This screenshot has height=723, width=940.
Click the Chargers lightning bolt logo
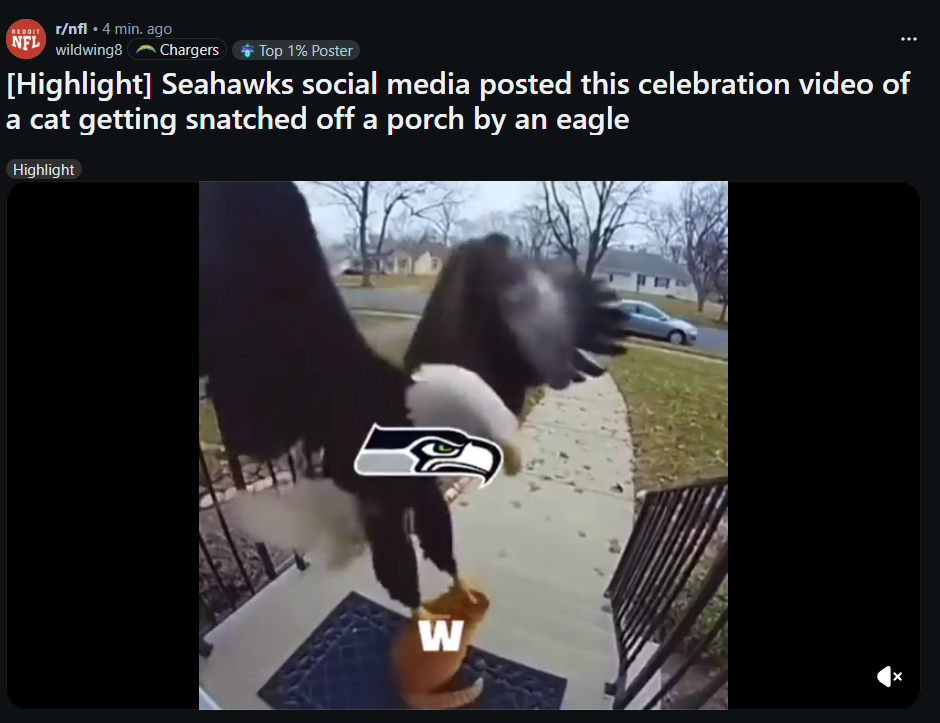pyautogui.click(x=146, y=50)
